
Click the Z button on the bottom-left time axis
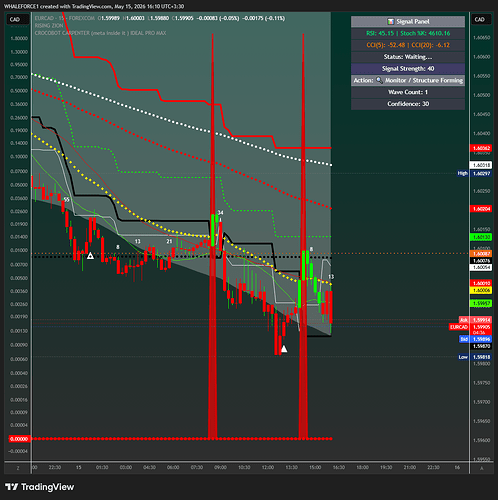click(x=18, y=468)
